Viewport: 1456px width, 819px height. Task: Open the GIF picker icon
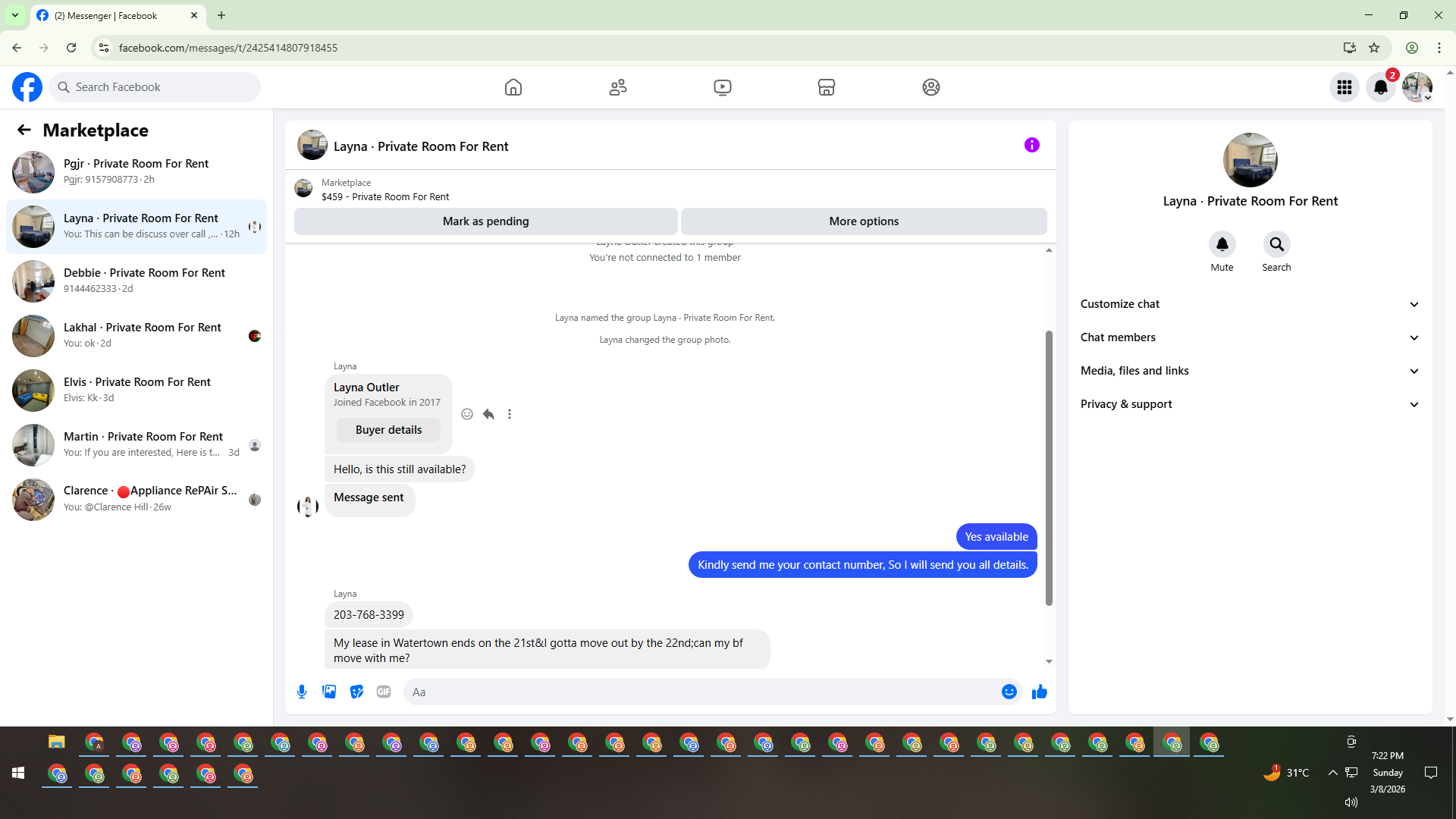(x=384, y=692)
